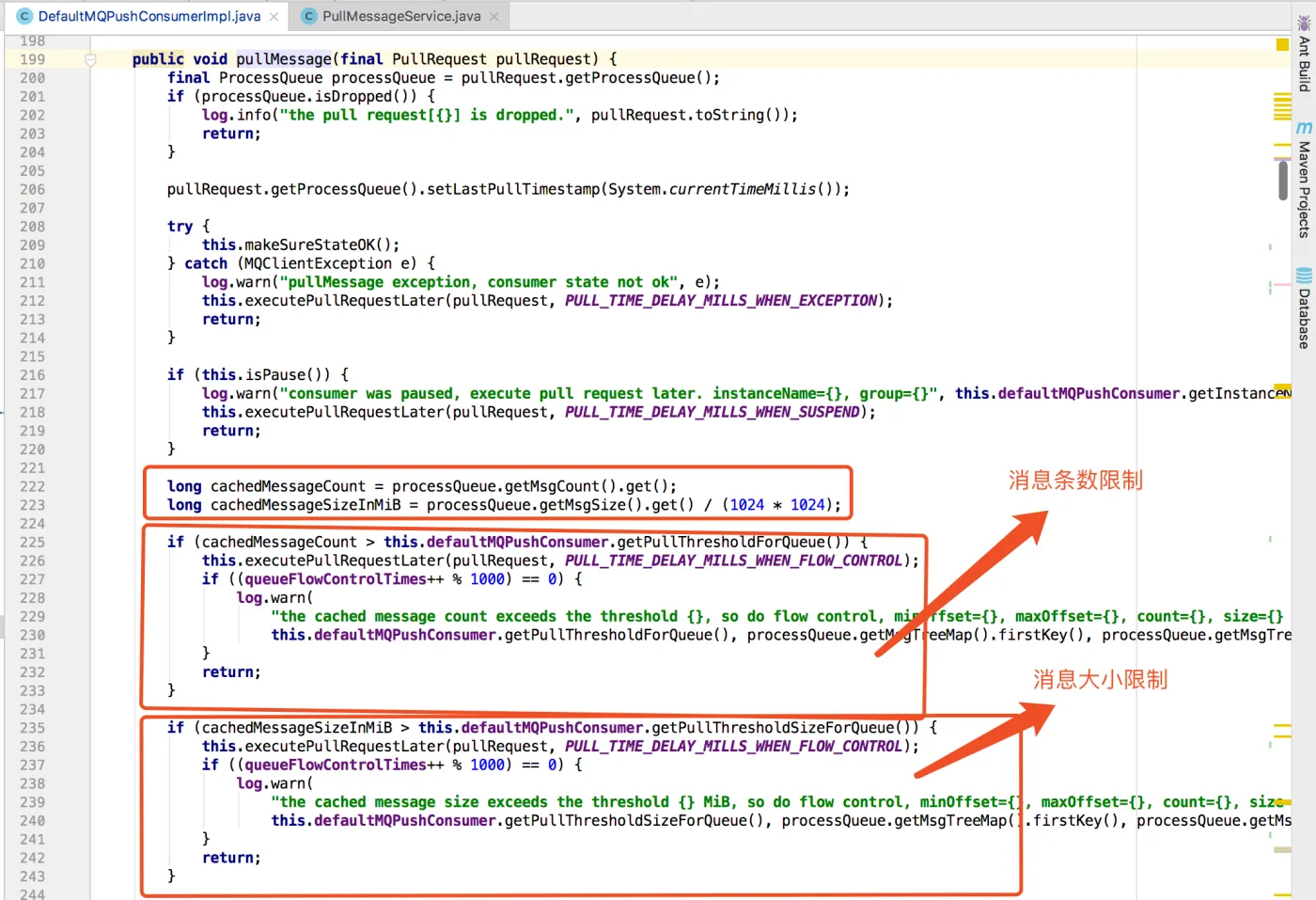Open the Database tool window
This screenshot has height=900, width=1316.
pos(1304,310)
